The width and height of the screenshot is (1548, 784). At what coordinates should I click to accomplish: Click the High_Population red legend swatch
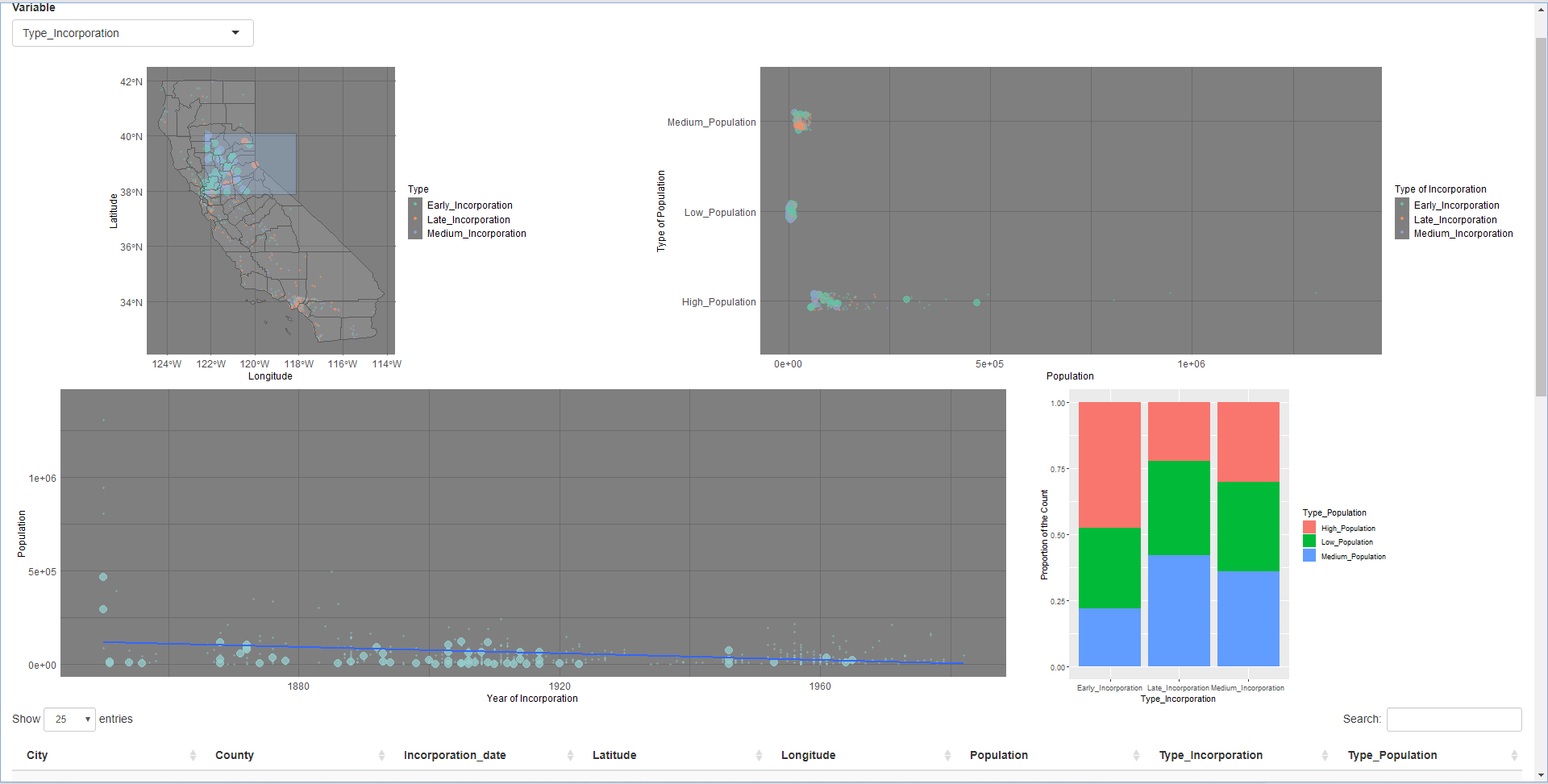click(1309, 527)
